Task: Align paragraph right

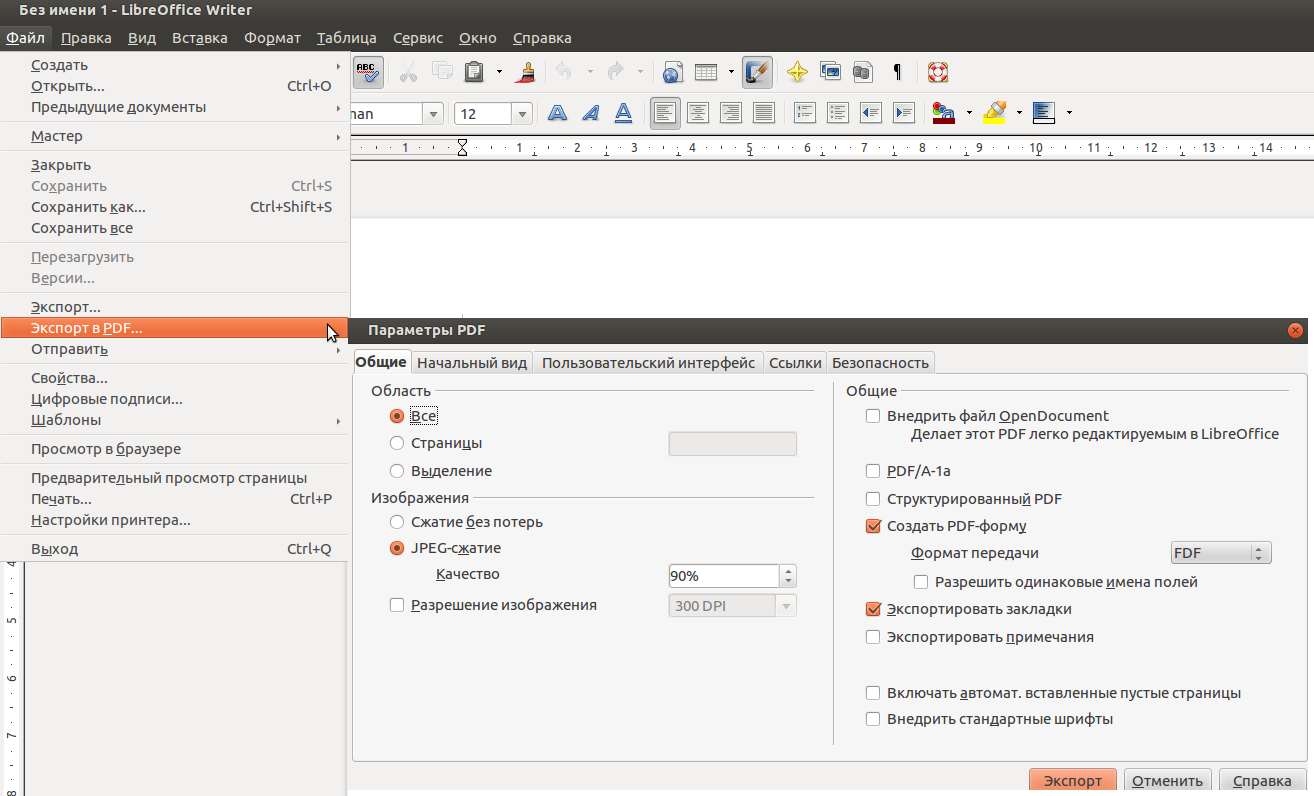Action: click(x=731, y=113)
